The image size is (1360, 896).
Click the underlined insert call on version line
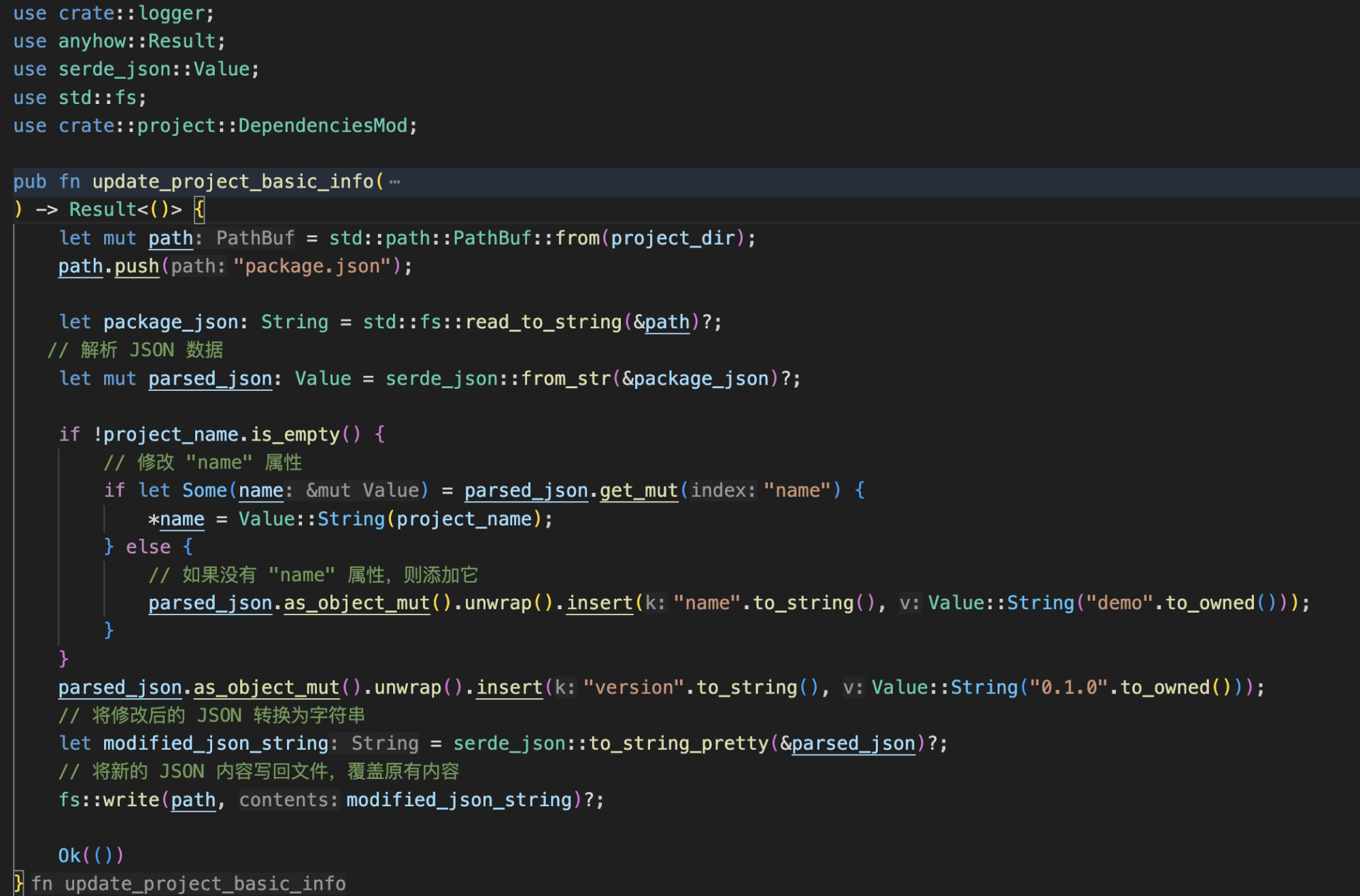[509, 687]
